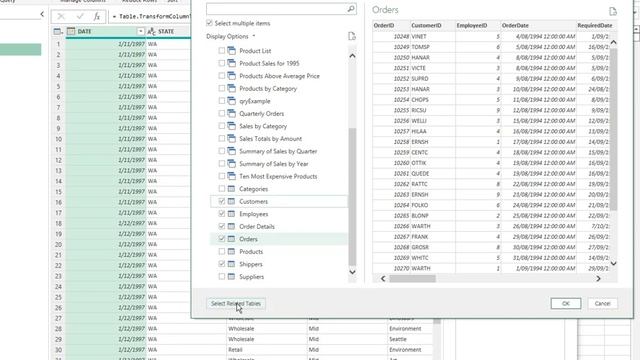Uncheck the Shippers checkbox
The width and height of the screenshot is (640, 360).
click(x=222, y=264)
